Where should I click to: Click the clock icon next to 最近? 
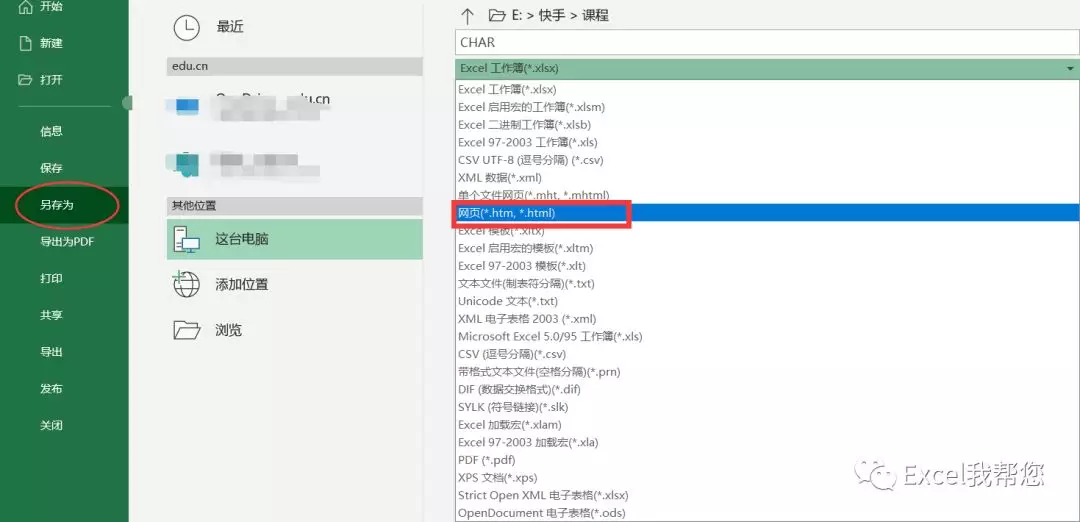(187, 27)
